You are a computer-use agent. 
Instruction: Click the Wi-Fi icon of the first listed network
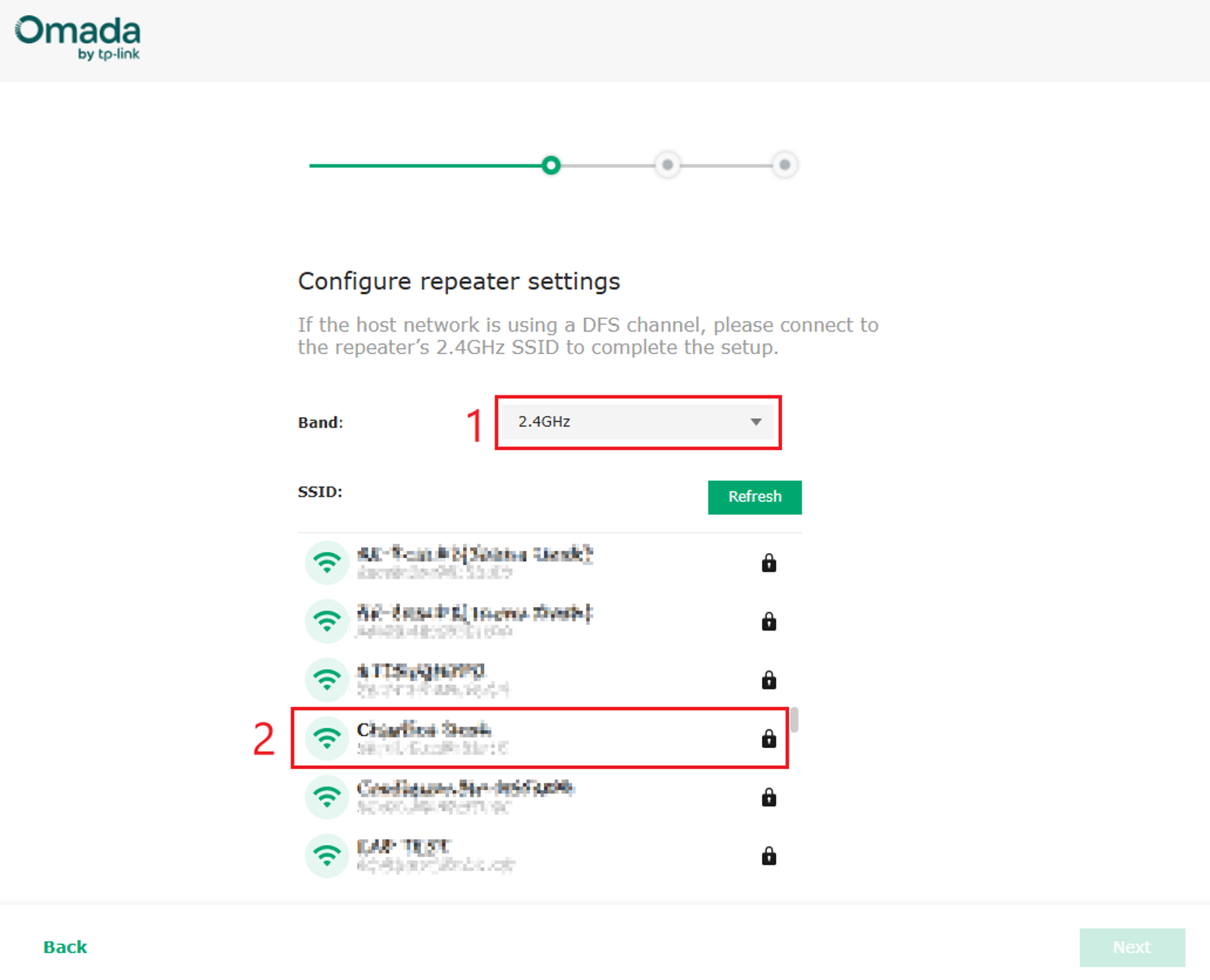[x=327, y=562]
